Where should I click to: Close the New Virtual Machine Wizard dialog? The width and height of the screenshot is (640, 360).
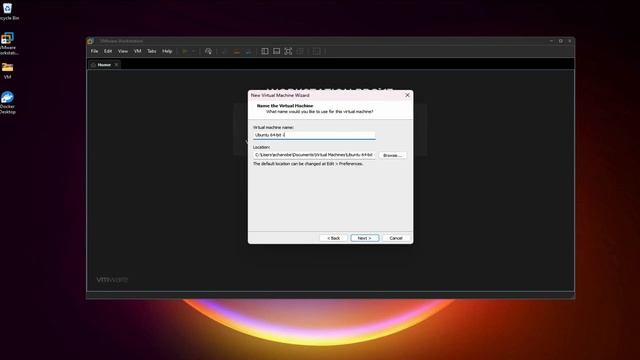point(407,95)
